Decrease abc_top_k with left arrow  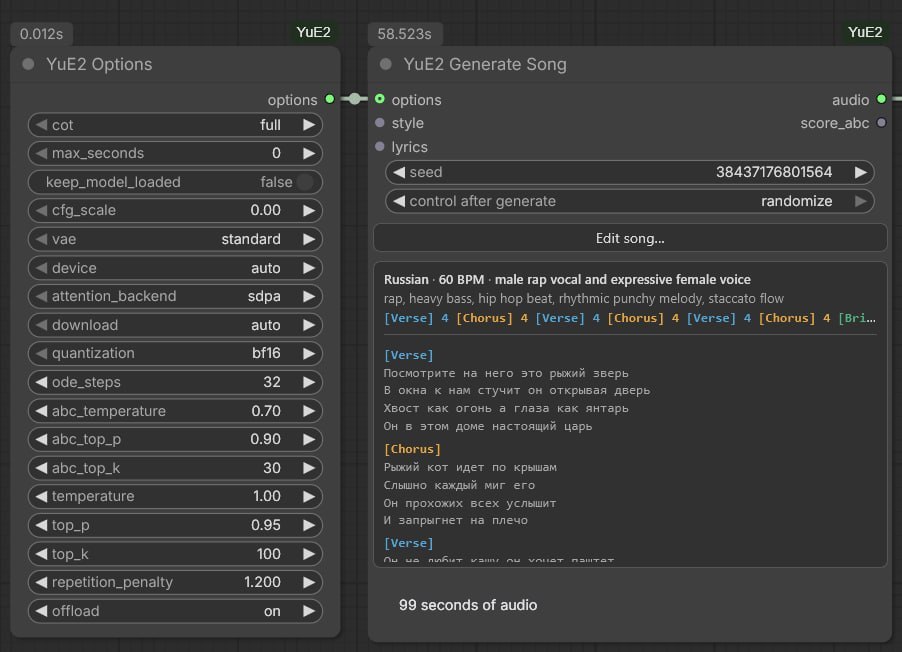pos(41,467)
